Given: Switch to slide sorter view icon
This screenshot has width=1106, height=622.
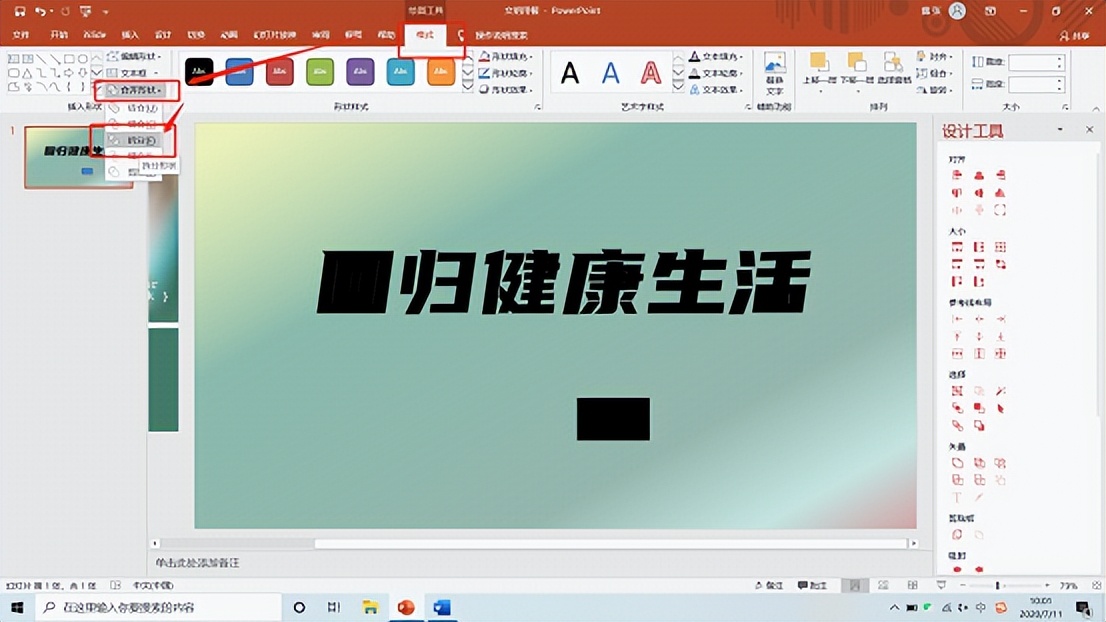Looking at the screenshot, I should [x=883, y=585].
